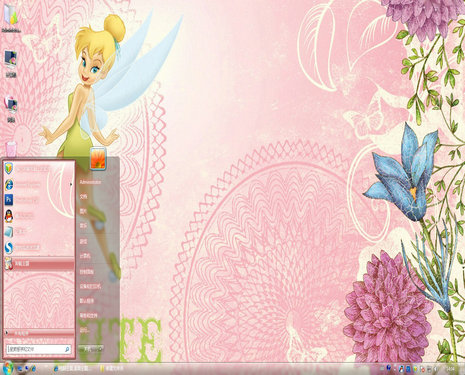Click the QQ penguin tray icon
Screen dimensions: 465x375
click(x=401, y=369)
